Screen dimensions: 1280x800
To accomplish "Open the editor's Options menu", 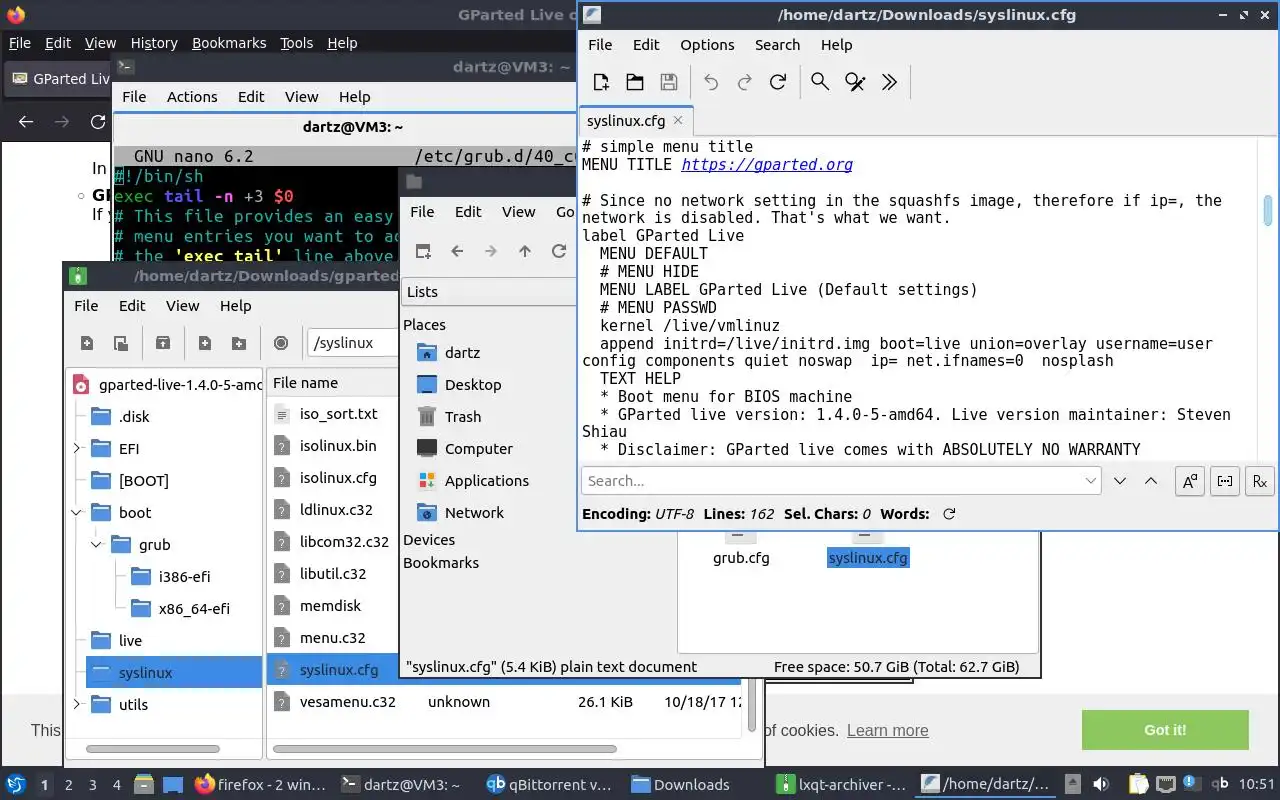I will pos(707,45).
